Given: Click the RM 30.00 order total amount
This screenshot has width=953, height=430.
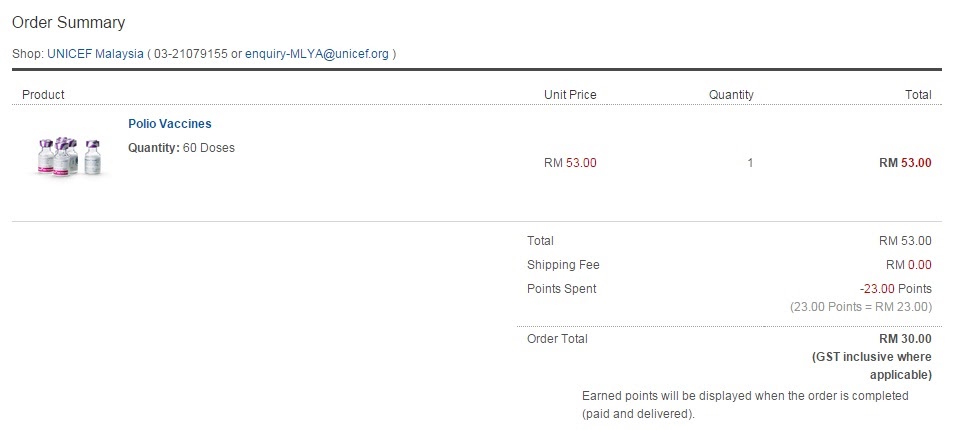Looking at the screenshot, I should pyautogui.click(x=904, y=339).
